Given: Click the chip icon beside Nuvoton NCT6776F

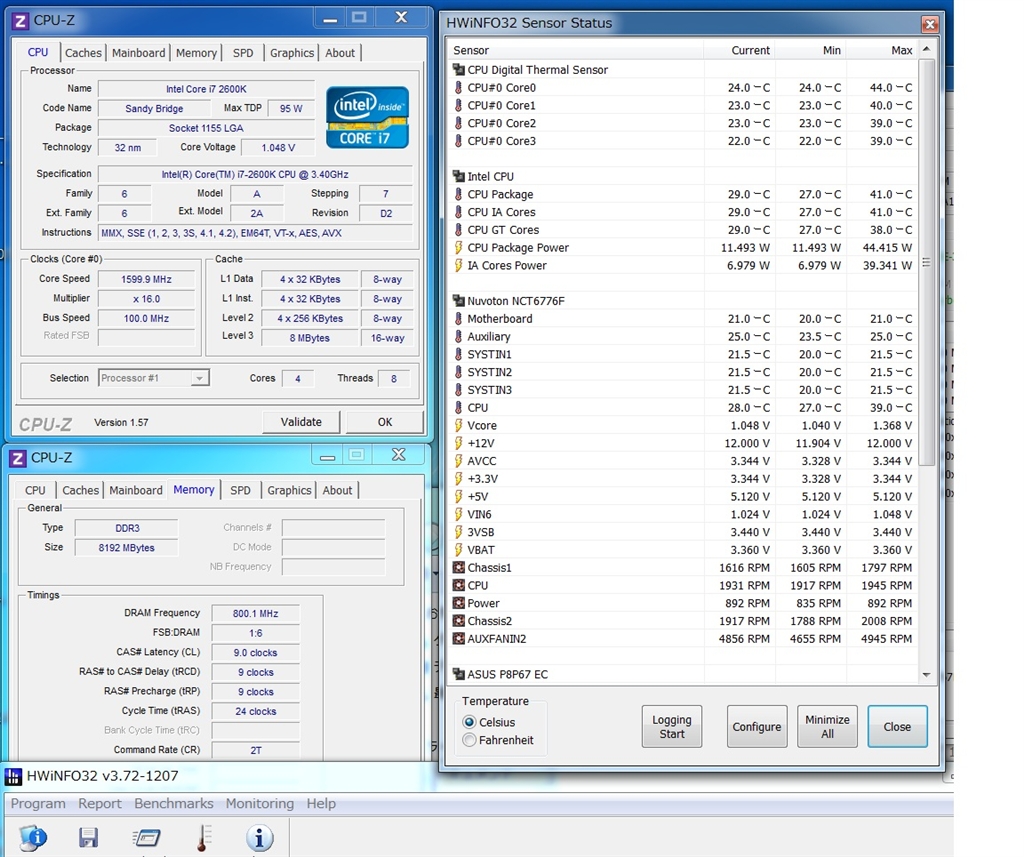Looking at the screenshot, I should pos(459,301).
